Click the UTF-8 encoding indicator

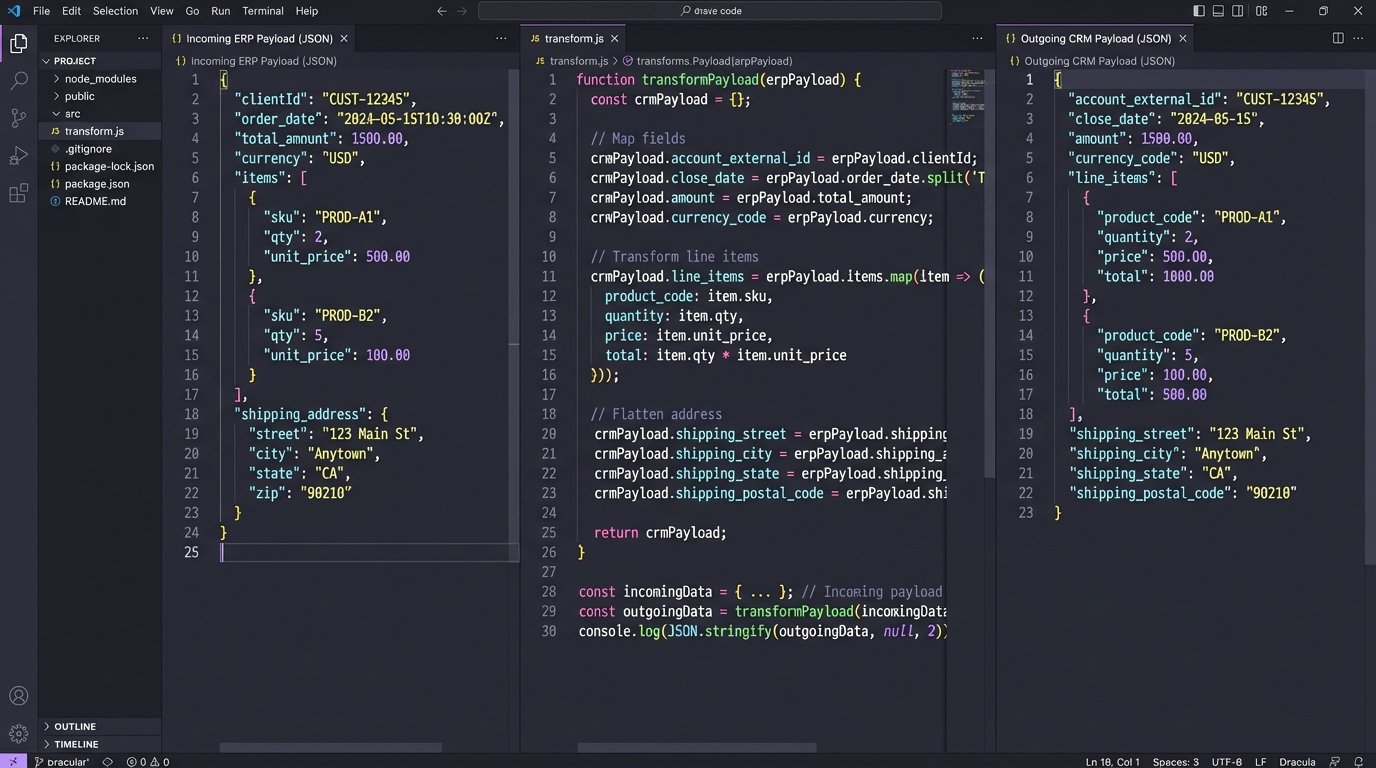pos(1228,761)
